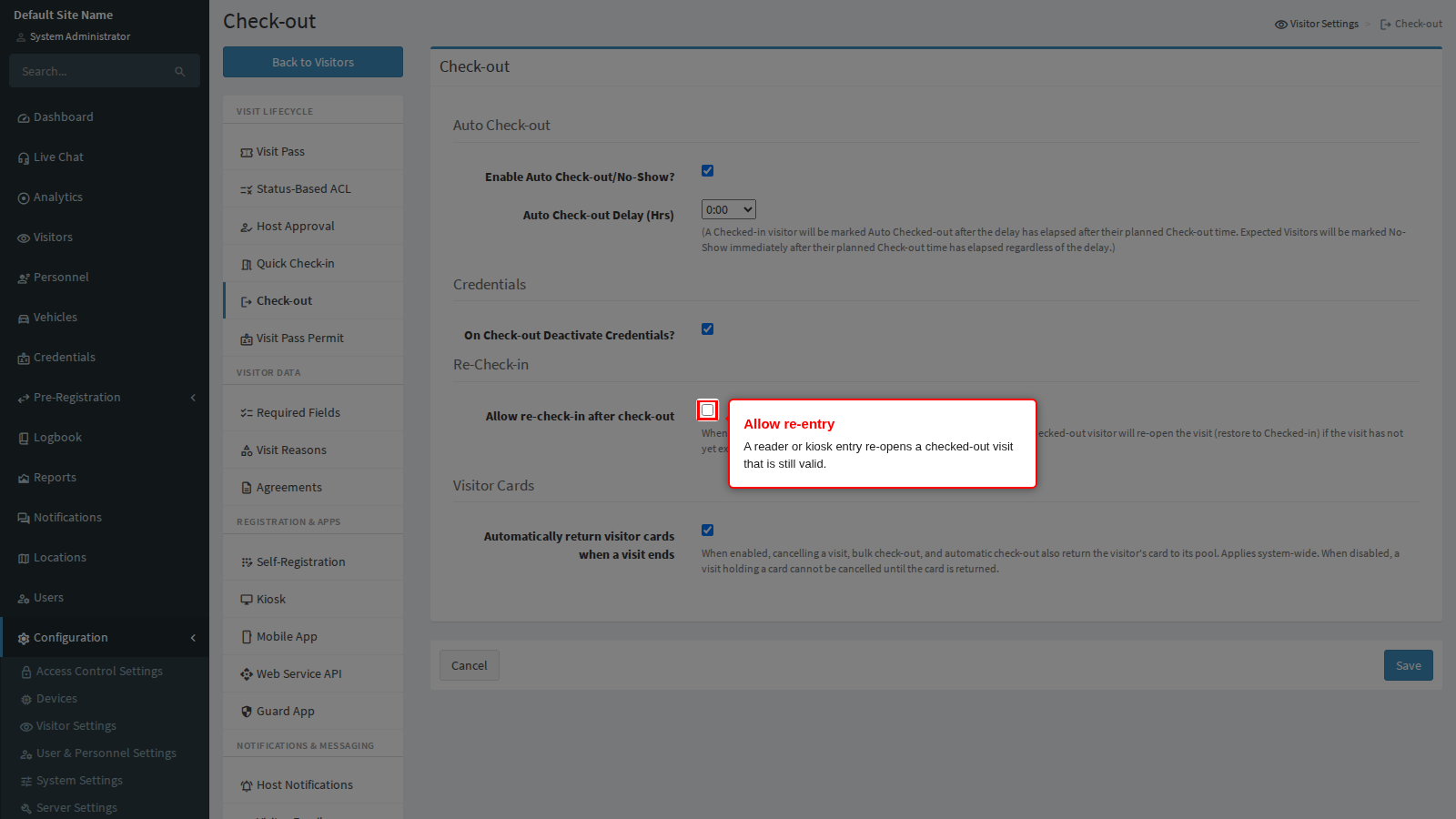Collapse the Configuration submenu chevron
1456x819 pixels.
(193, 638)
